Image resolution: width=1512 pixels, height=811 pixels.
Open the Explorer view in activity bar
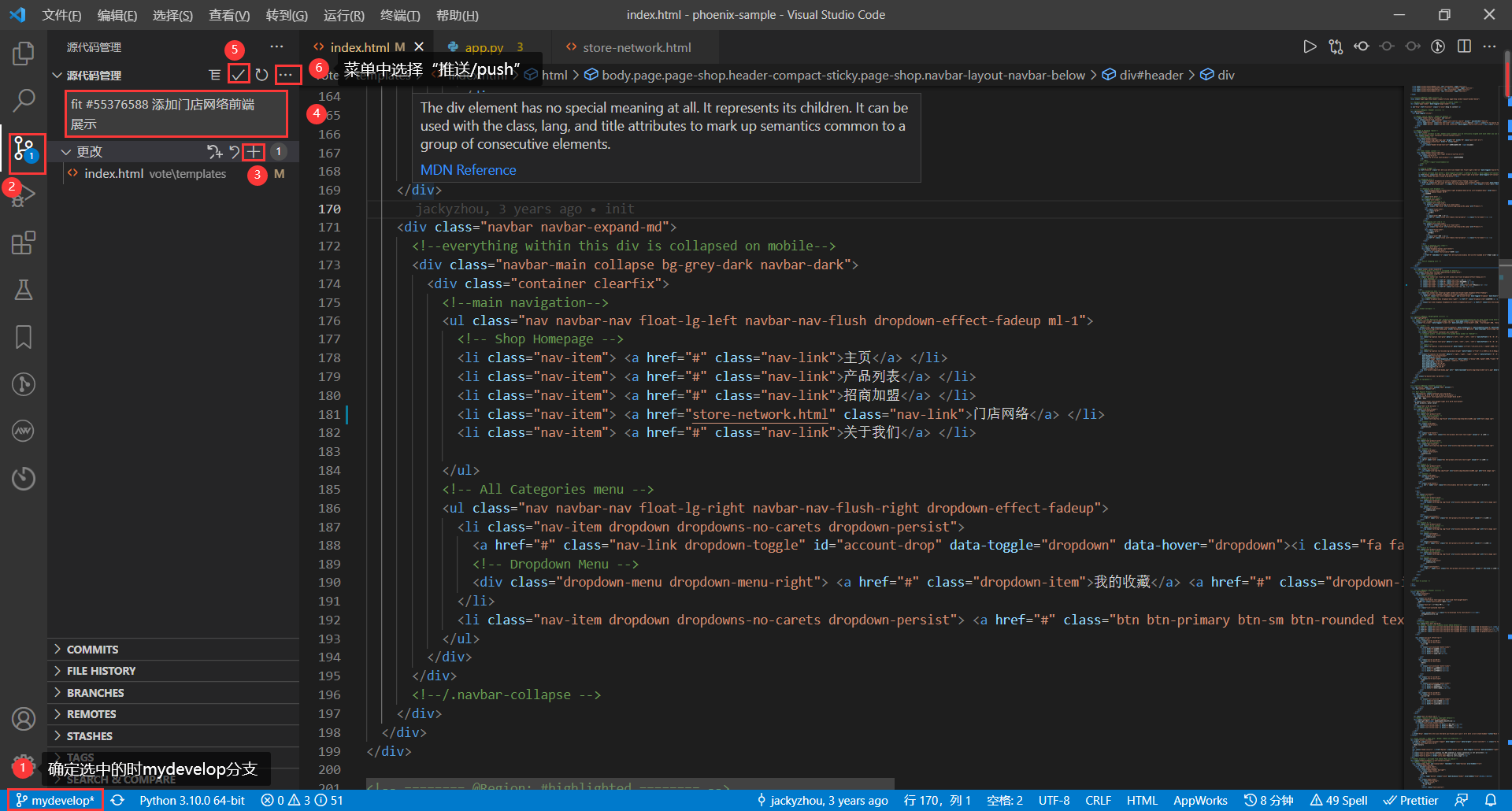click(x=24, y=54)
